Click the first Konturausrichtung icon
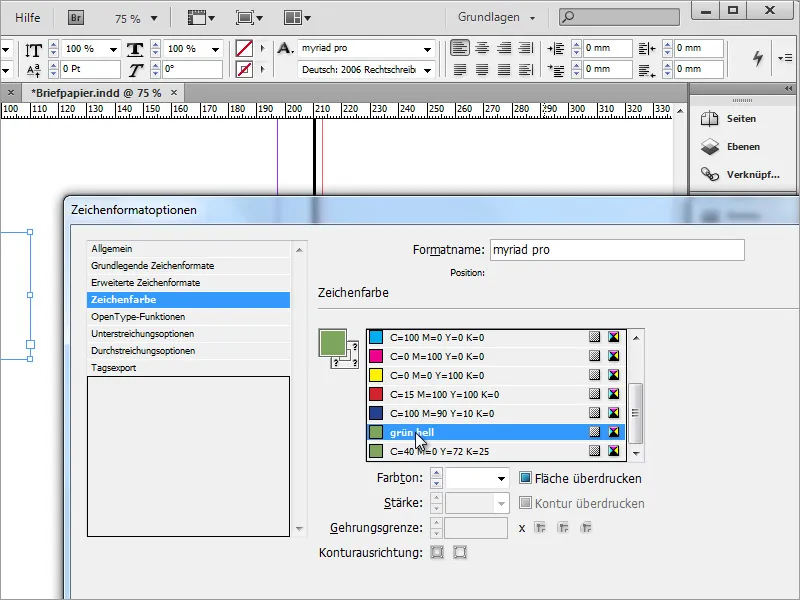Image resolution: width=800 pixels, height=600 pixels. (x=437, y=552)
